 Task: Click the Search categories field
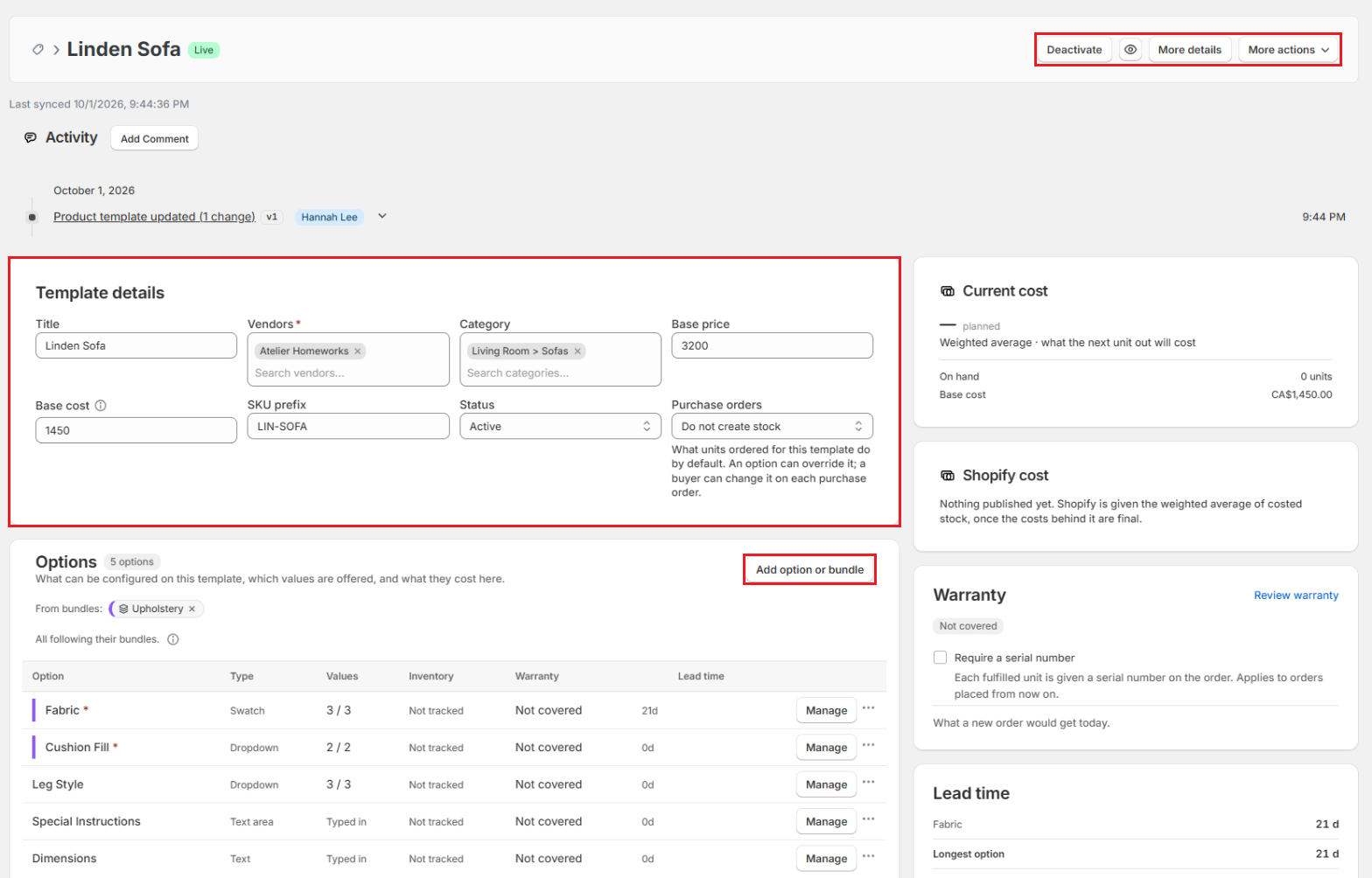pyautogui.click(x=560, y=373)
